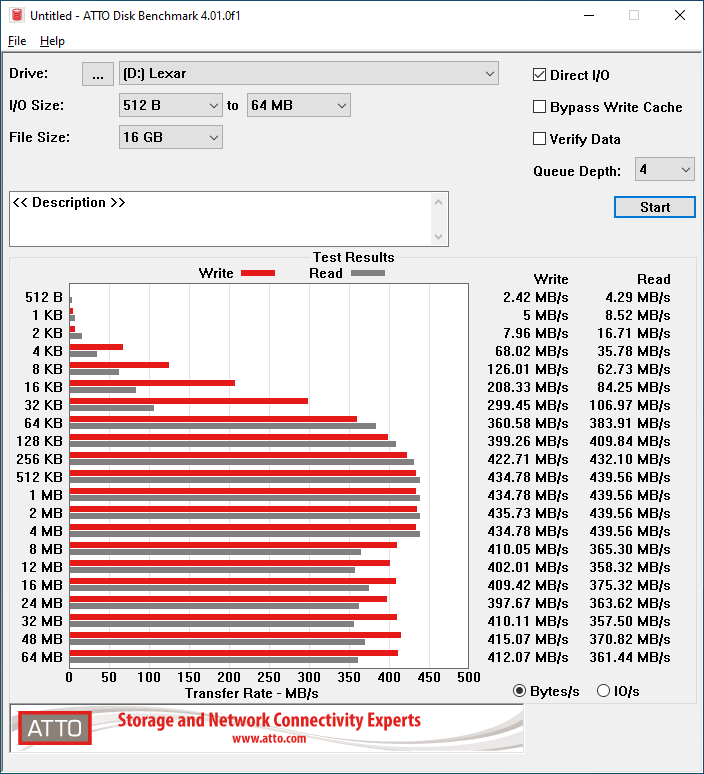This screenshot has width=704, height=774.
Task: Open the Help menu
Action: coord(52,41)
